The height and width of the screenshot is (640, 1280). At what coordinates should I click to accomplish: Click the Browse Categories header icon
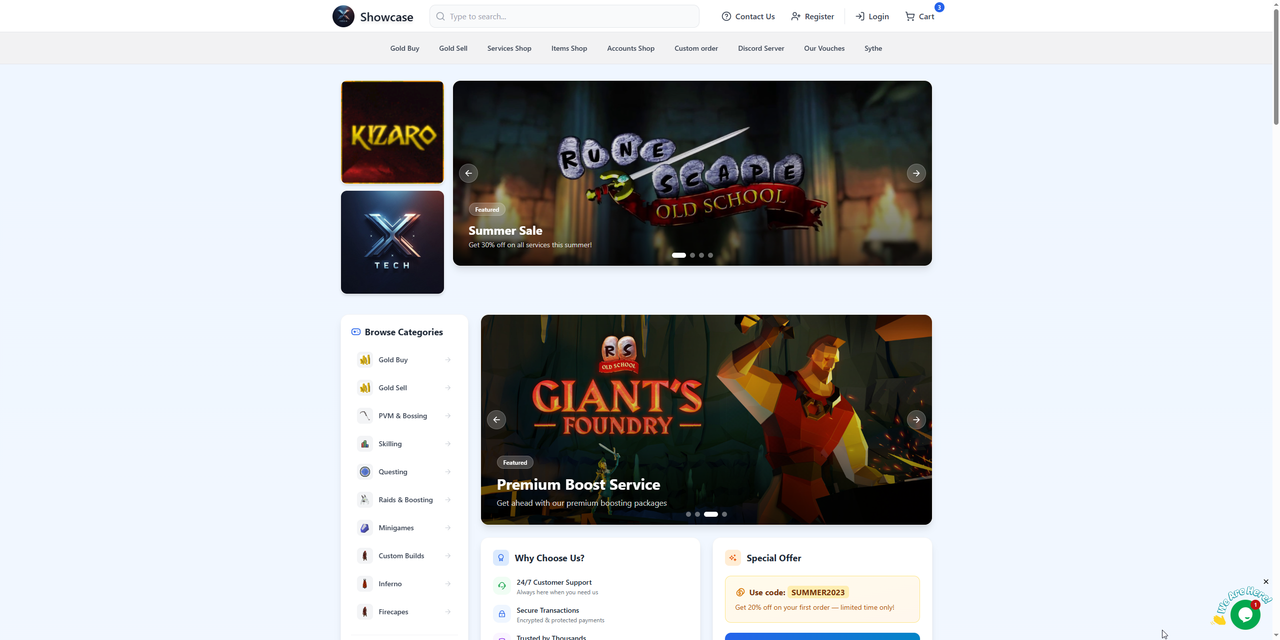click(x=356, y=332)
